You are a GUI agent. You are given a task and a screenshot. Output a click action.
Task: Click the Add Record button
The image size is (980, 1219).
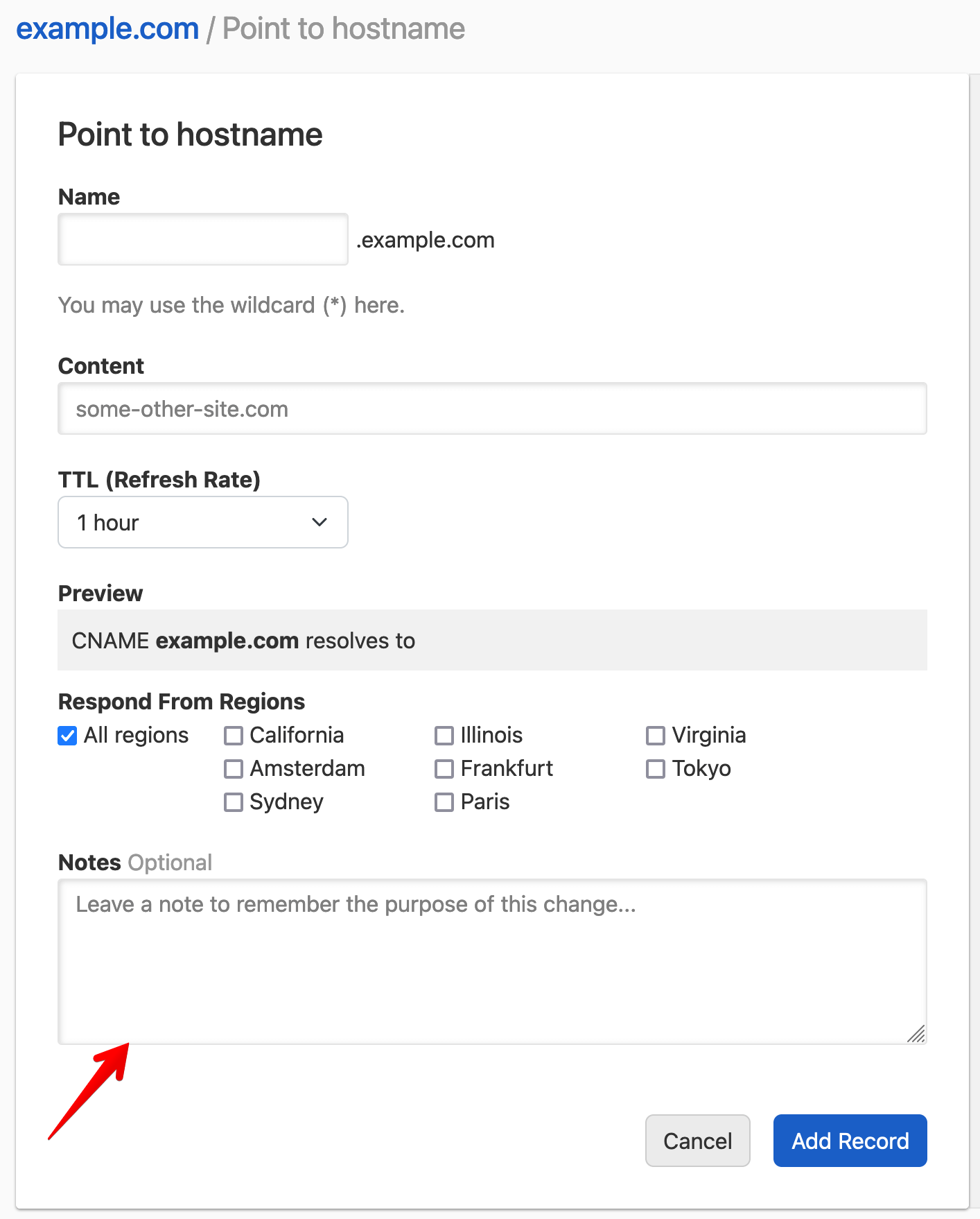pos(850,1141)
